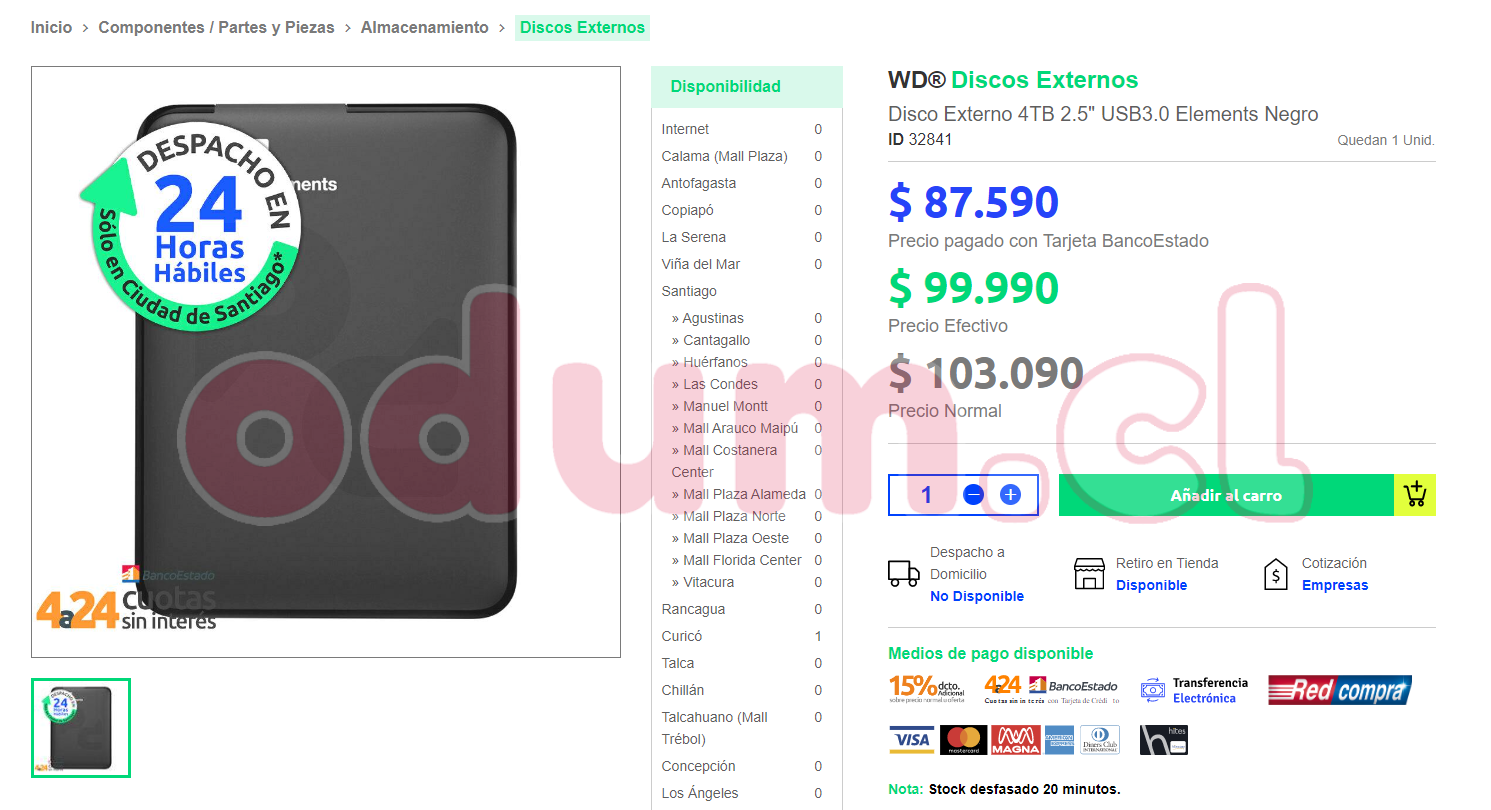Select the Discos Externos breadcrumb
Image resolution: width=1491 pixels, height=810 pixels.
click(582, 28)
